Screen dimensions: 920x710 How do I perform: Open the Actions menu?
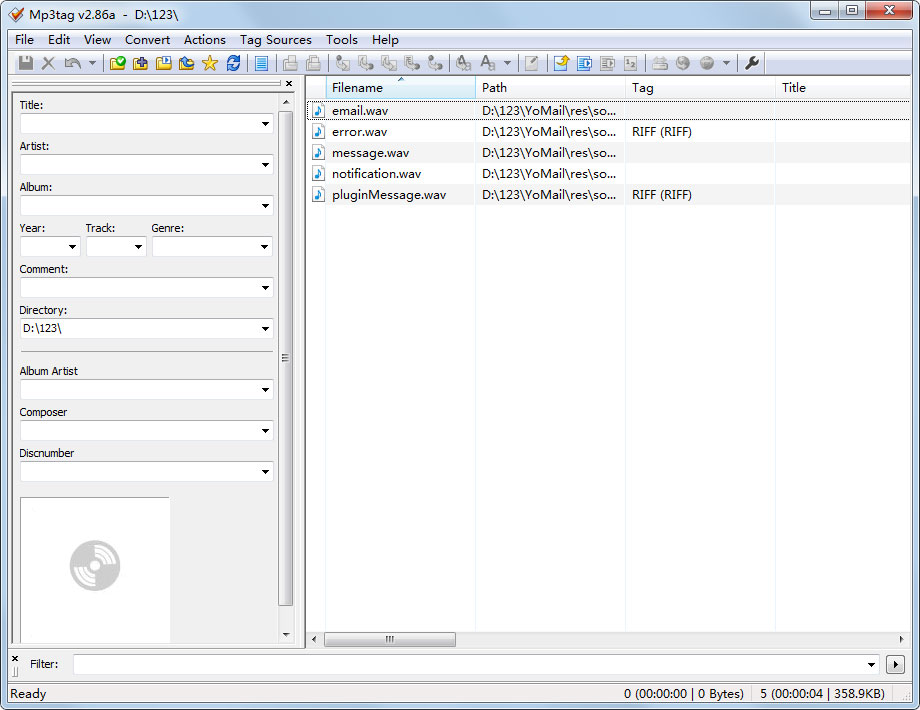pyautogui.click(x=205, y=39)
